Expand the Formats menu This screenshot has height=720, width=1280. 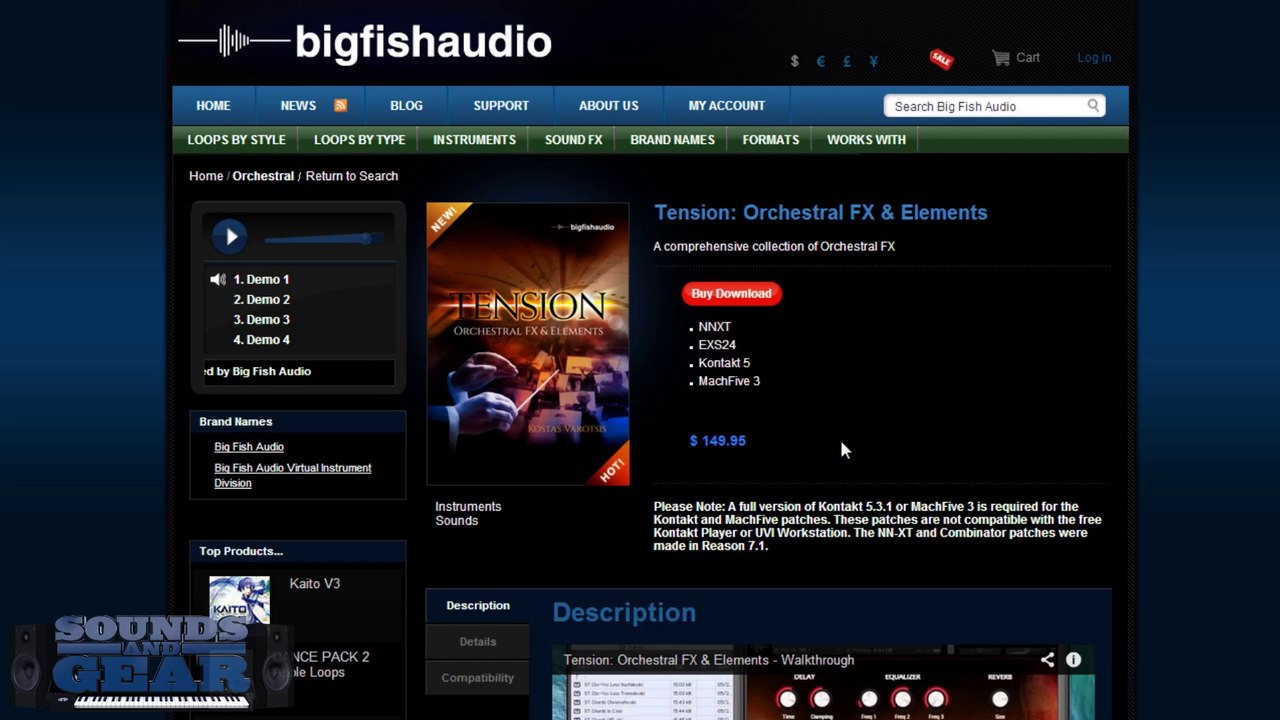770,139
